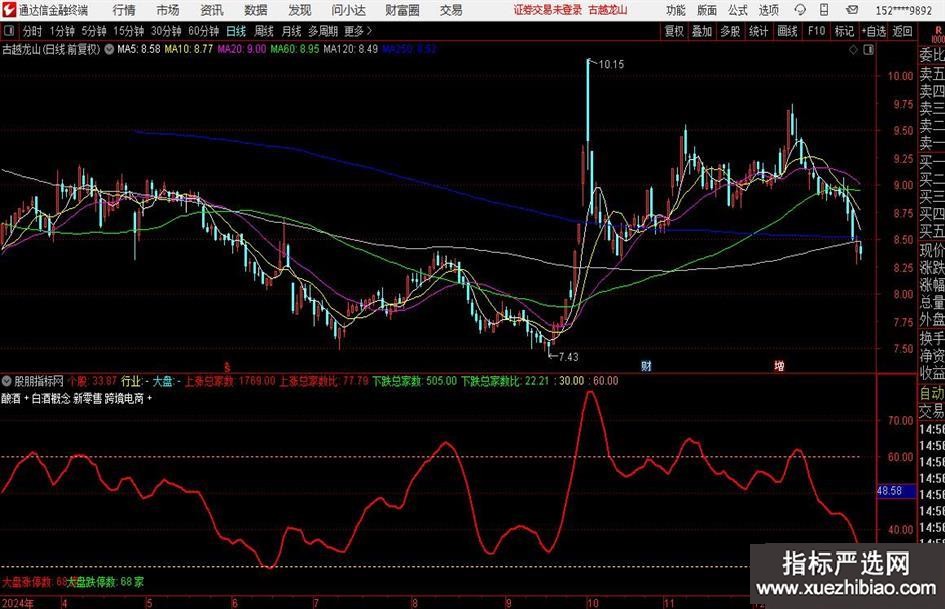Viewport: 945px width, 609px height.
Task: Toggle the side panel icon above price axis
Action: (x=868, y=49)
